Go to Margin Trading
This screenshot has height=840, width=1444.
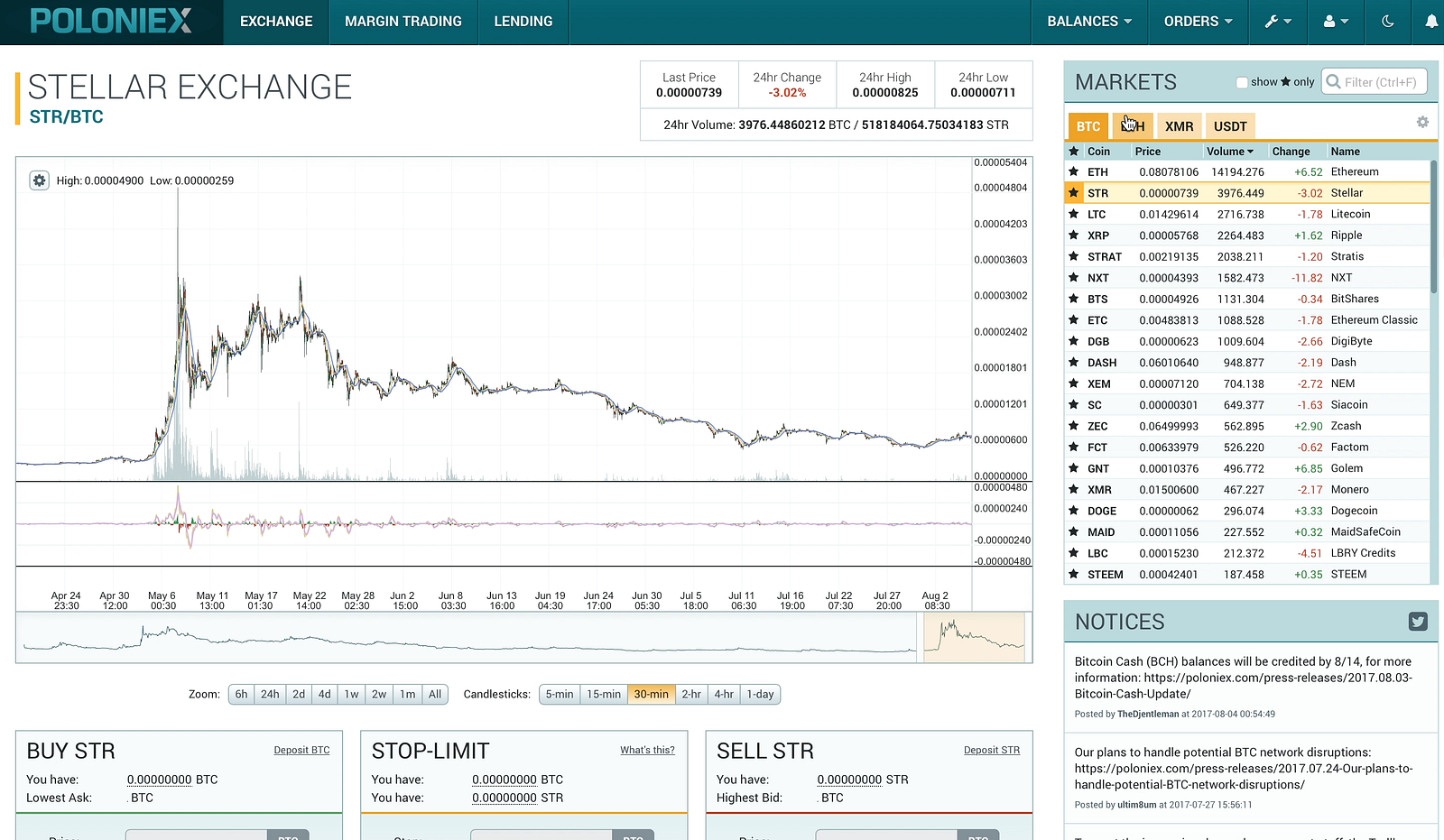pos(403,22)
